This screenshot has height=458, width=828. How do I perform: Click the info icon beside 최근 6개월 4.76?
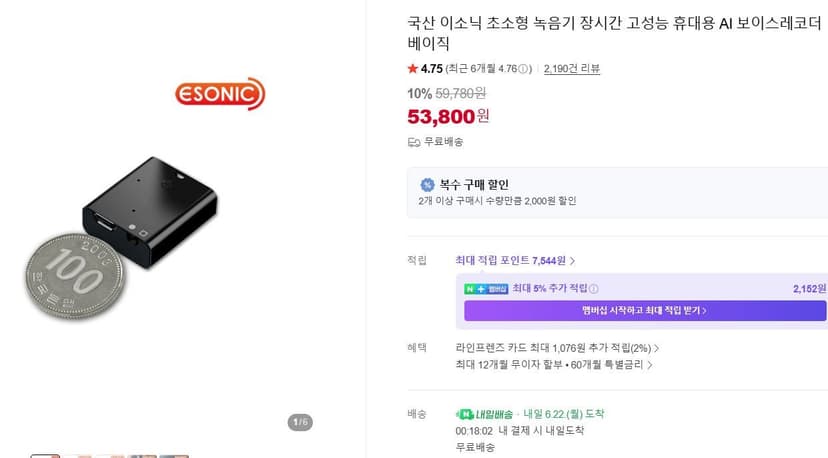(x=523, y=69)
